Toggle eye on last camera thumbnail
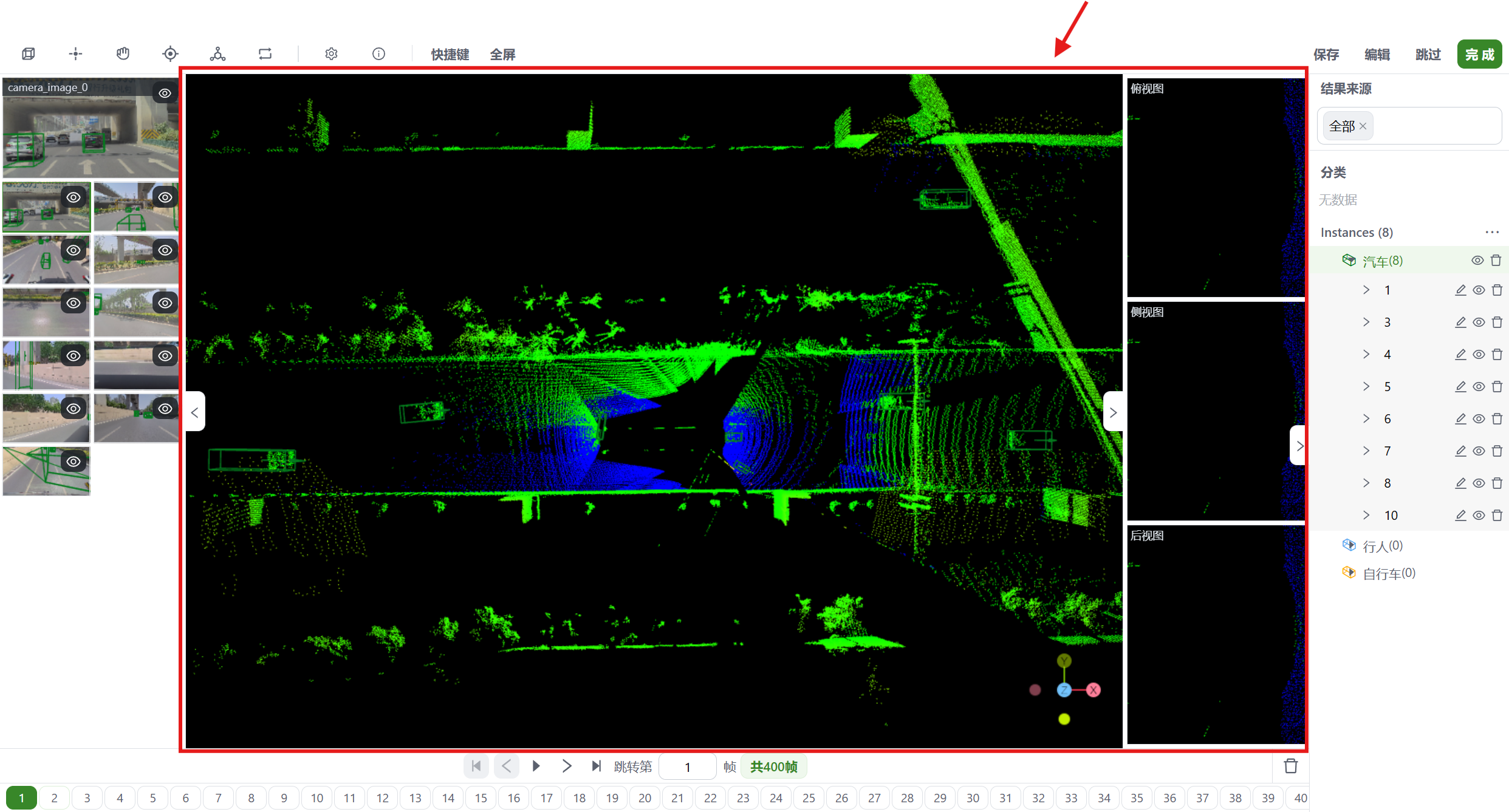Image resolution: width=1509 pixels, height=812 pixels. pyautogui.click(x=74, y=462)
